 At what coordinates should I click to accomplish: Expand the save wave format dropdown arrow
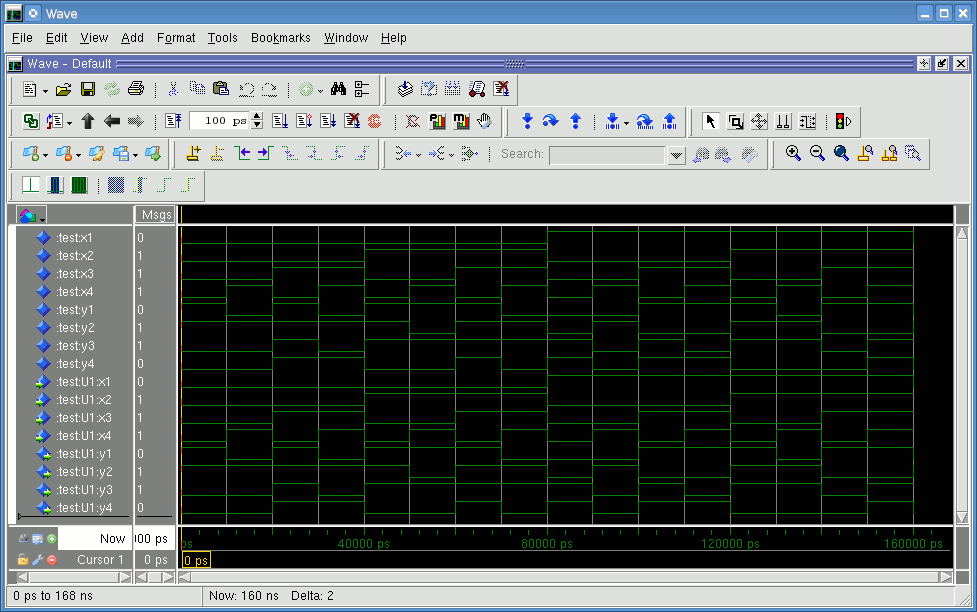(135, 155)
